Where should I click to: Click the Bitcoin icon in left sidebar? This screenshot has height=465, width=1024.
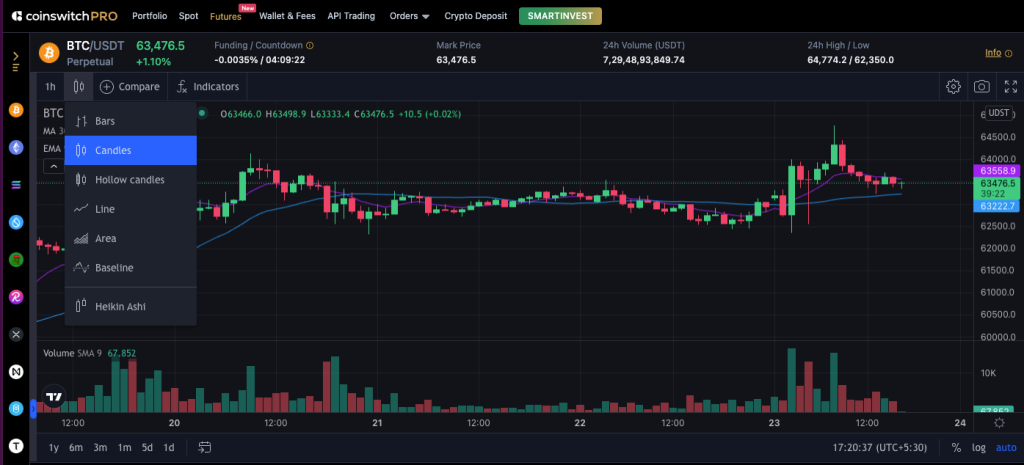16,110
